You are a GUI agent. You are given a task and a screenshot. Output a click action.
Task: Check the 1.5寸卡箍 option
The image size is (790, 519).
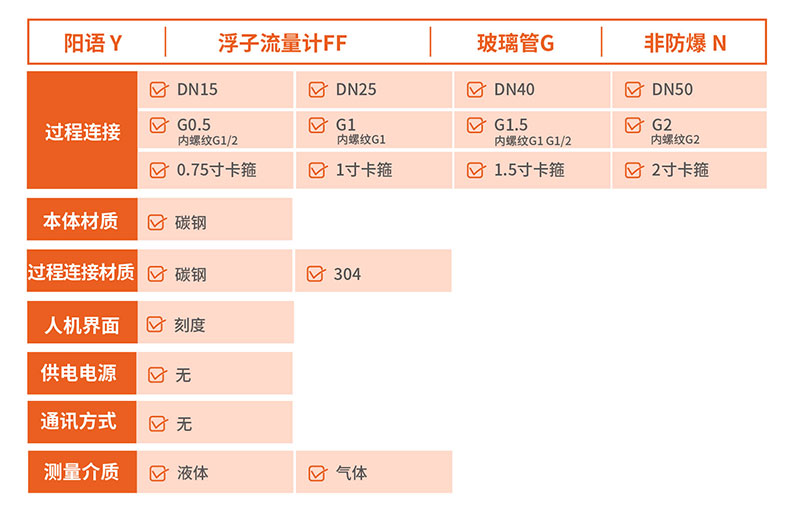tap(475, 170)
